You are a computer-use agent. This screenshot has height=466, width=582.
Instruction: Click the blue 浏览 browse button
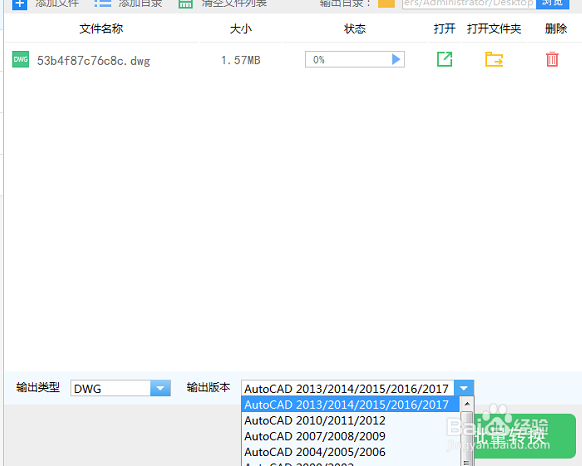[552, 4]
